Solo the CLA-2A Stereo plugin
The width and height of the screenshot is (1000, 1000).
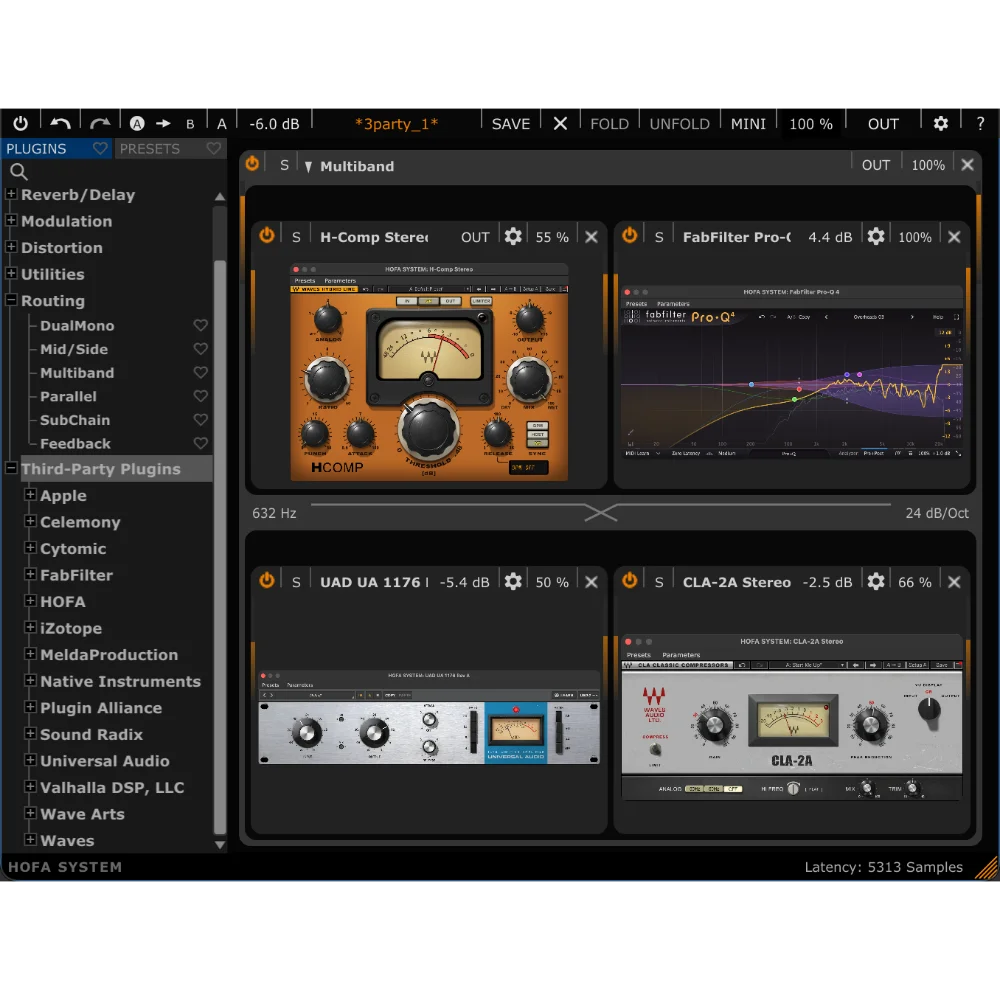pyautogui.click(x=659, y=582)
